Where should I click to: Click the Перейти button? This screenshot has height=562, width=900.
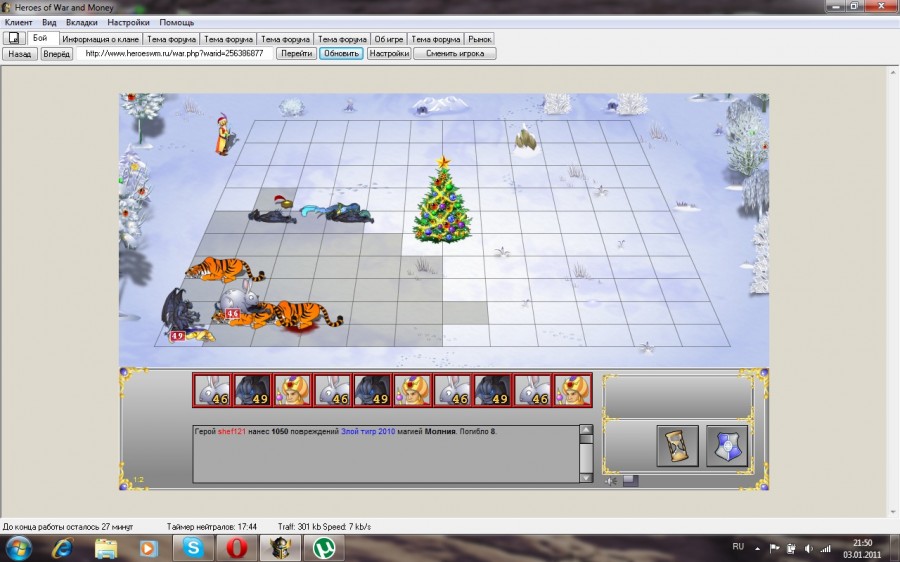point(296,53)
